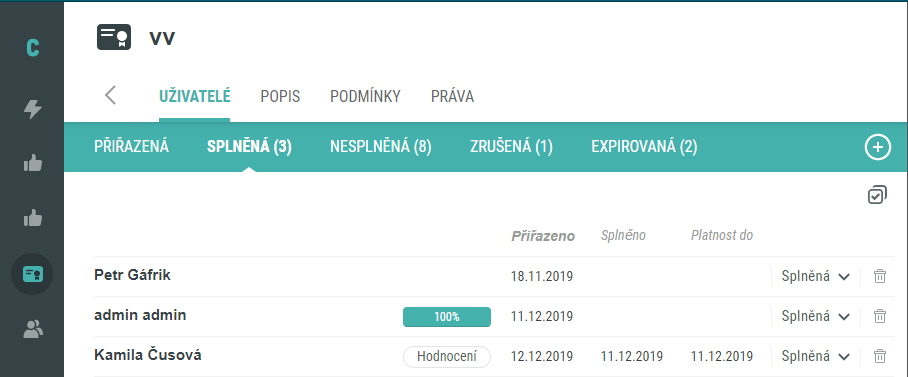Click the plus circle add button
Screen dimensions: 908x377
(877, 147)
